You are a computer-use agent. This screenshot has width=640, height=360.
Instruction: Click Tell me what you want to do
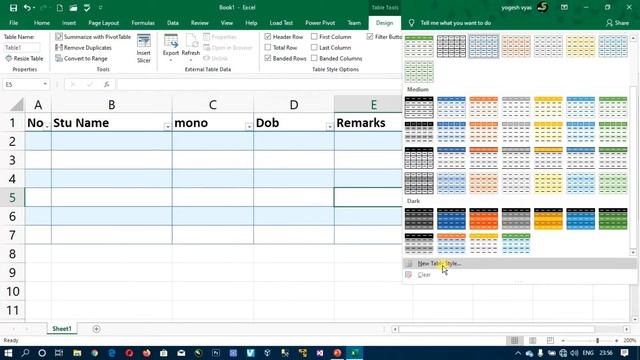click(x=456, y=23)
